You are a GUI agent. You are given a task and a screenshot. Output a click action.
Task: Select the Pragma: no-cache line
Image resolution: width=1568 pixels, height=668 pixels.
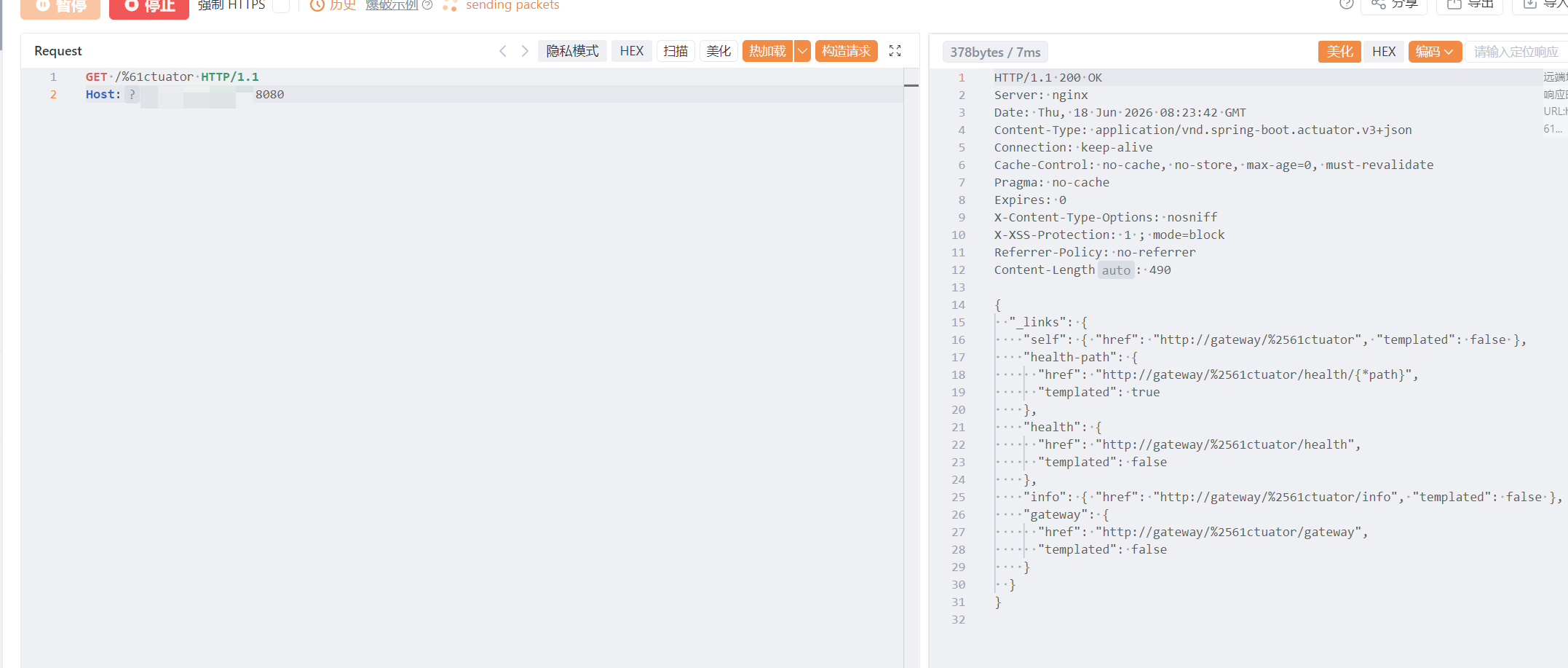[1052, 183]
